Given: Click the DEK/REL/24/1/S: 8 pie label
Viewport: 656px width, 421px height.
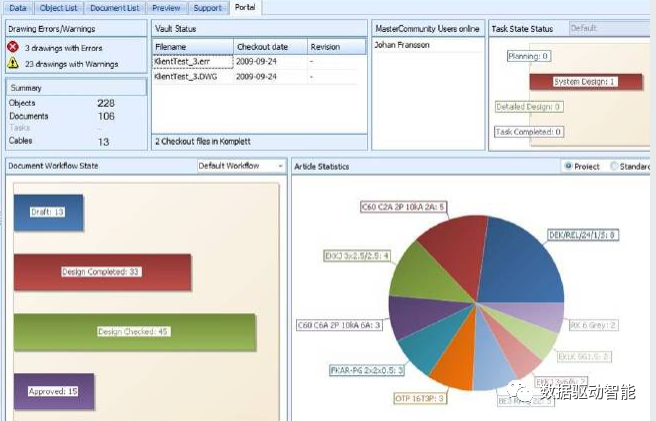Looking at the screenshot, I should click(x=583, y=235).
